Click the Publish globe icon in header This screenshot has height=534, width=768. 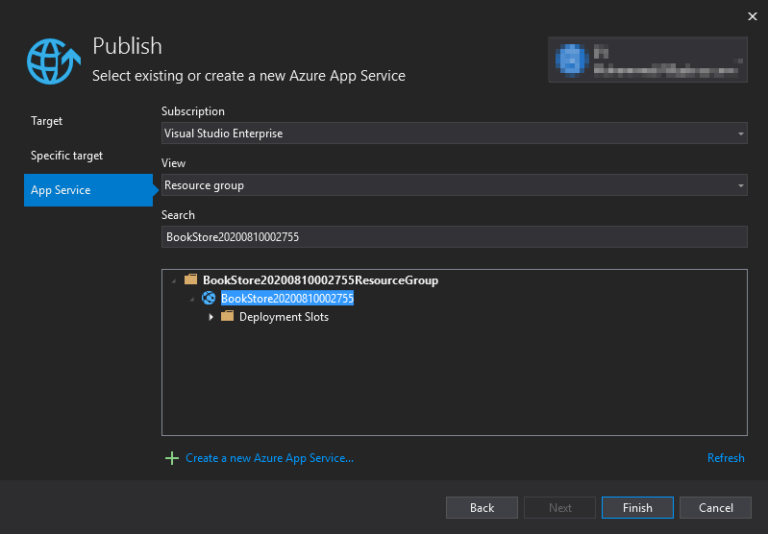[54, 60]
